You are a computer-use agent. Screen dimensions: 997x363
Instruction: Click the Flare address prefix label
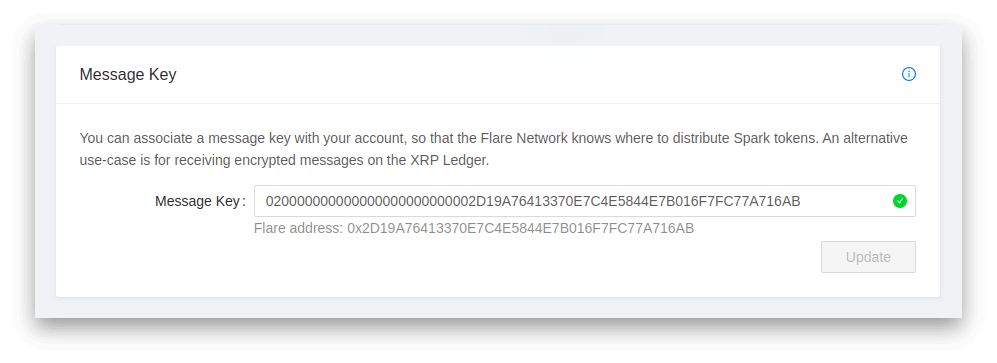pos(298,228)
